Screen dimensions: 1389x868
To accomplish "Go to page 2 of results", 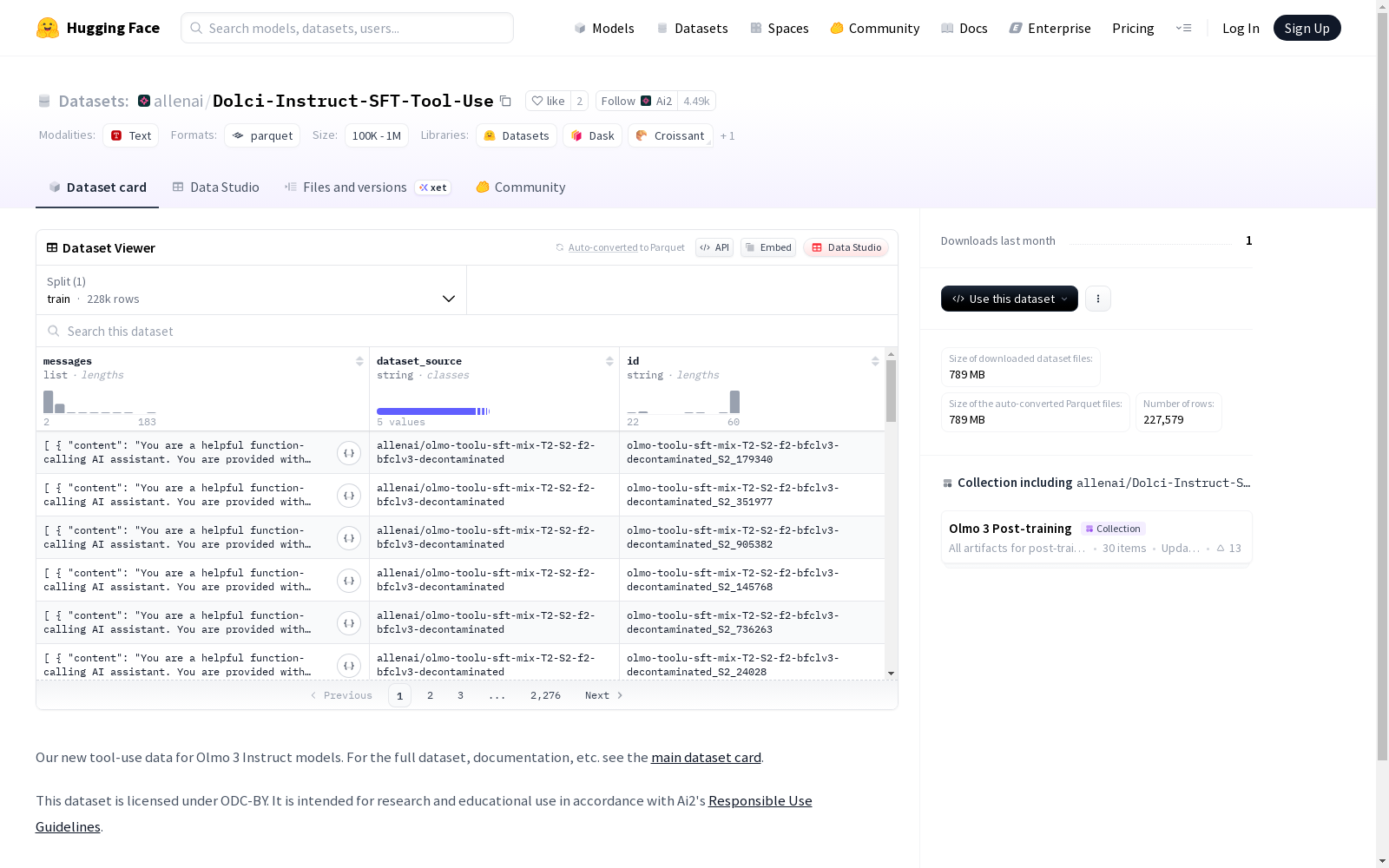I will pos(430,695).
